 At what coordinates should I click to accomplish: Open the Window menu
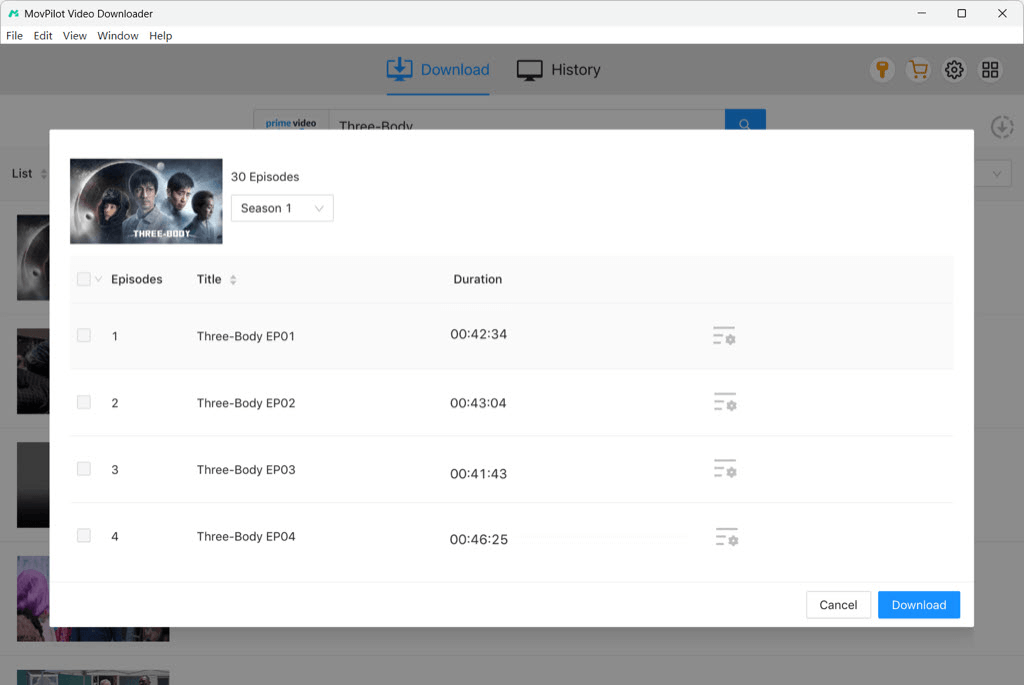pos(118,36)
